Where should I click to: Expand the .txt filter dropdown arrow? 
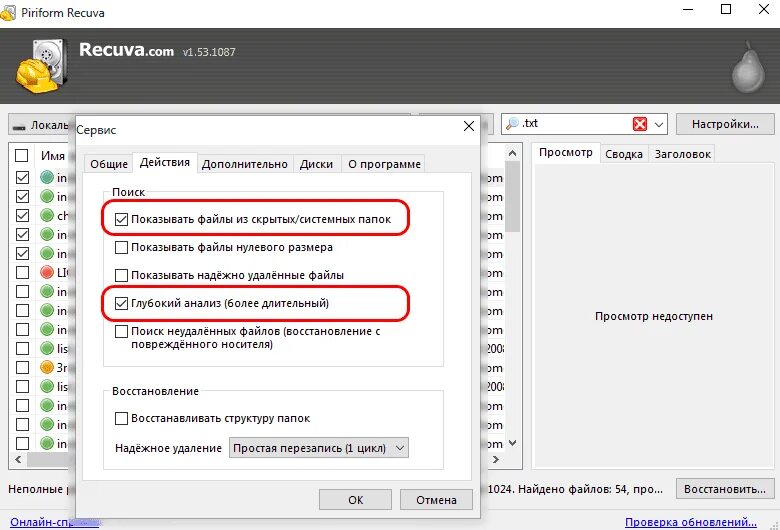pyautogui.click(x=659, y=124)
